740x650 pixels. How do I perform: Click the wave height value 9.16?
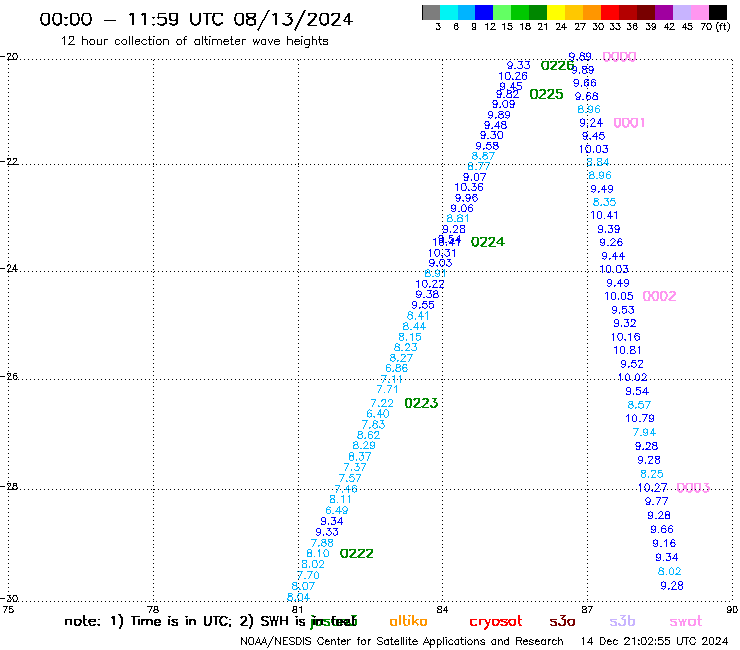tap(664, 543)
